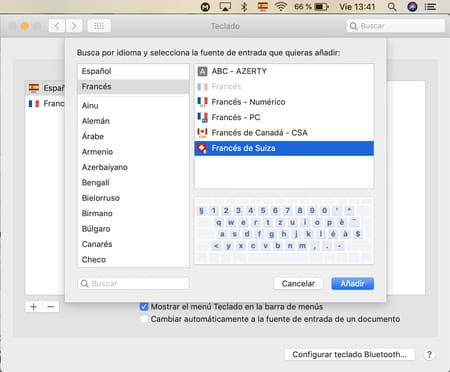450x372 pixels.
Task: Open Configurar teclado Bluetooth button
Action: point(349,354)
